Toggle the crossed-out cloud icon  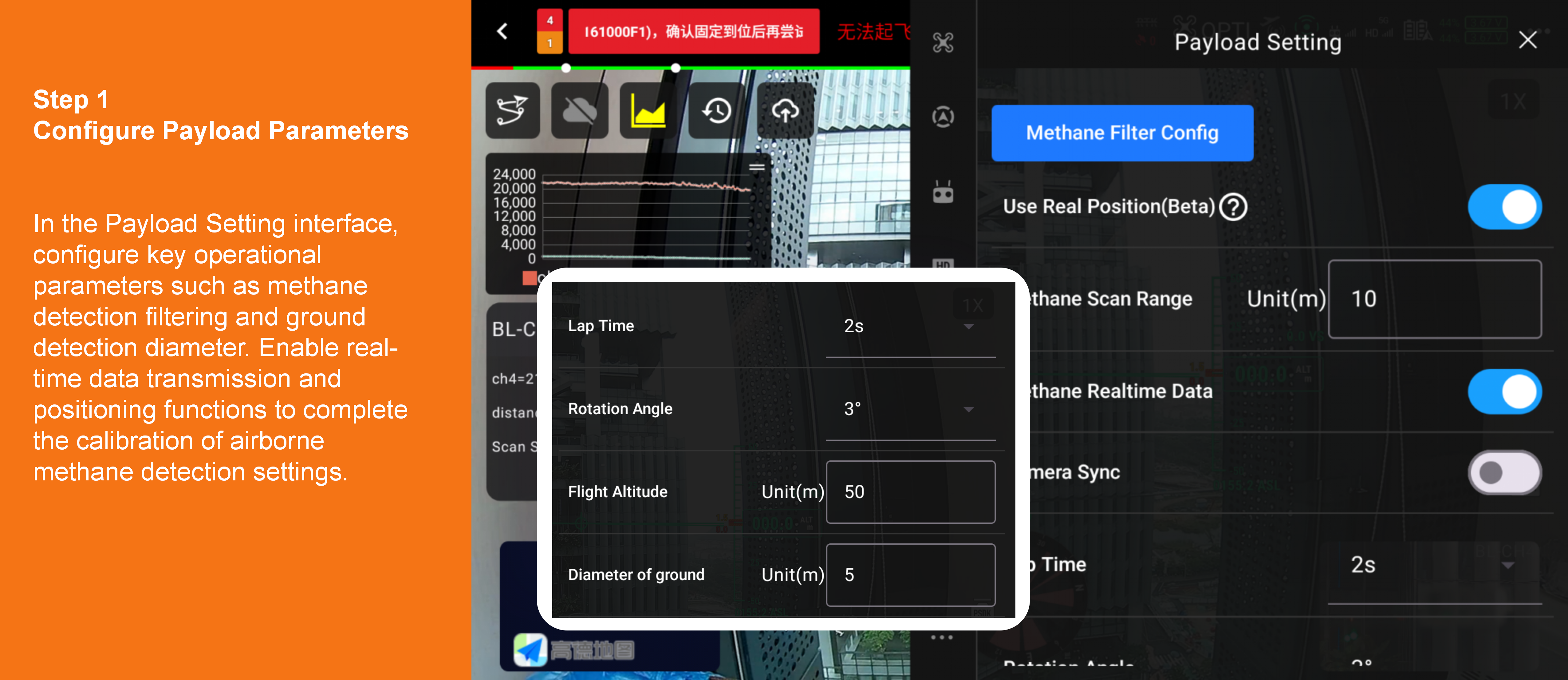580,111
